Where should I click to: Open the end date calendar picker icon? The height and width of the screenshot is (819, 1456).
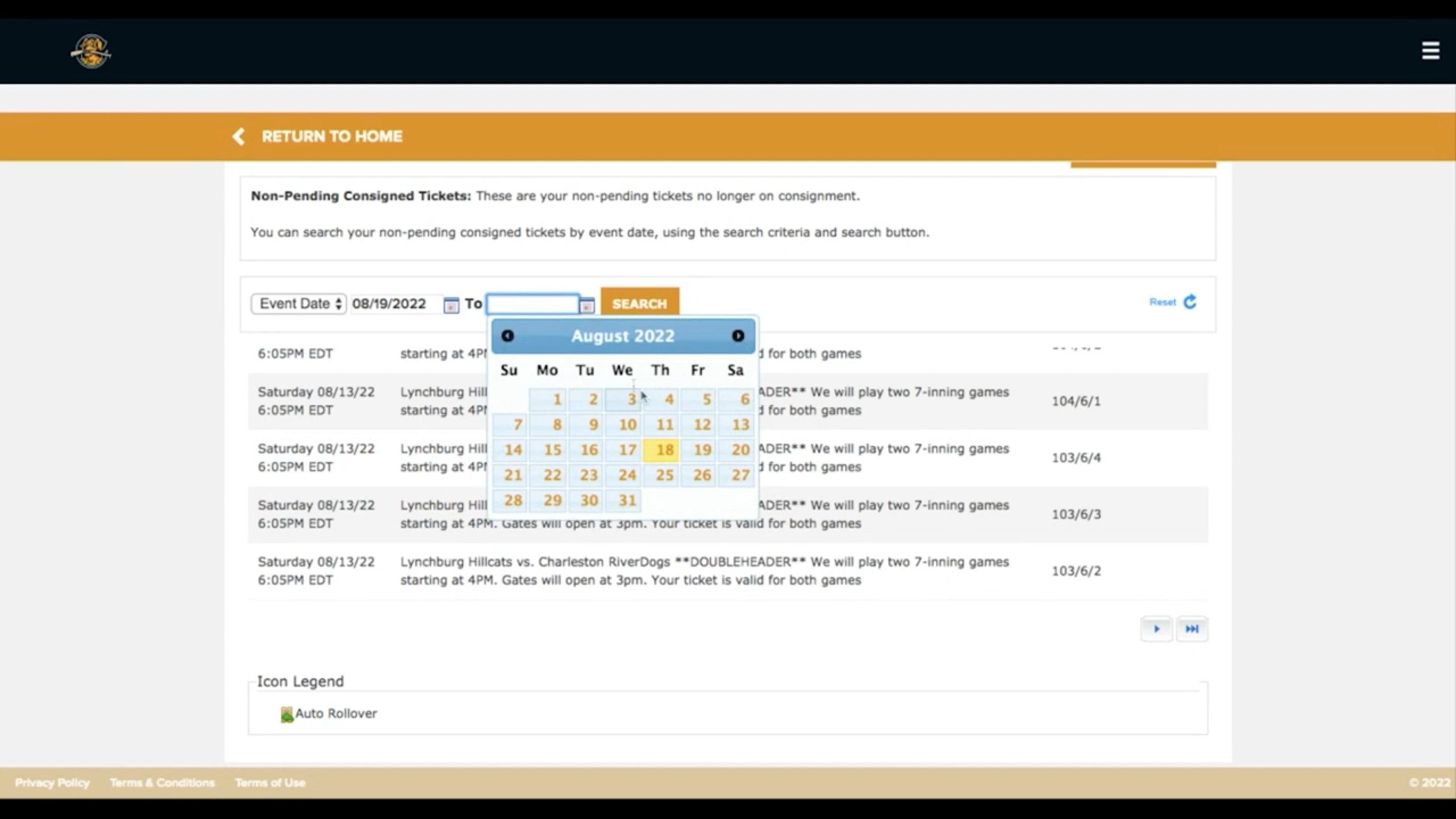(587, 305)
